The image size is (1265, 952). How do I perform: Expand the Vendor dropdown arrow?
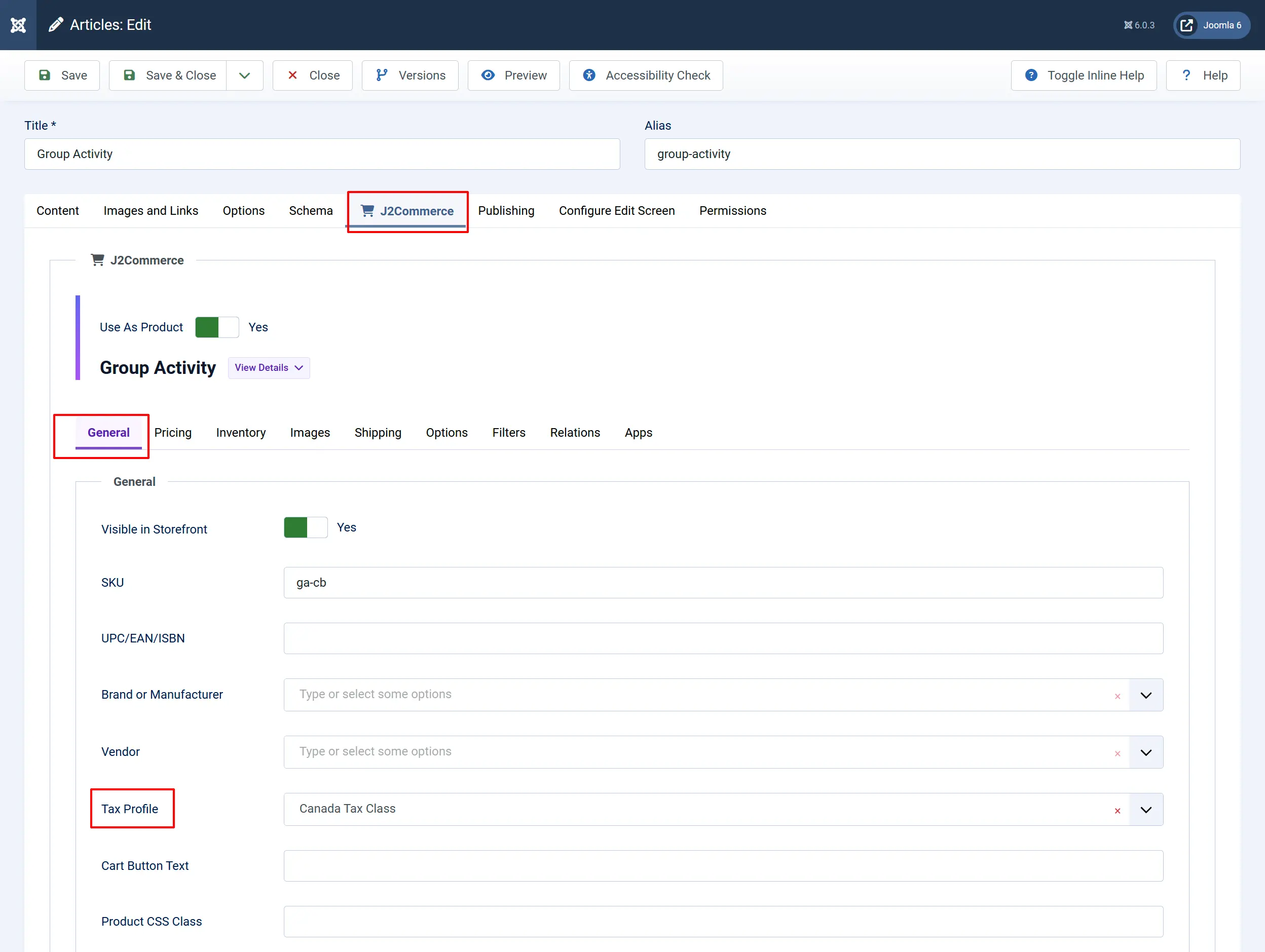[x=1146, y=752]
